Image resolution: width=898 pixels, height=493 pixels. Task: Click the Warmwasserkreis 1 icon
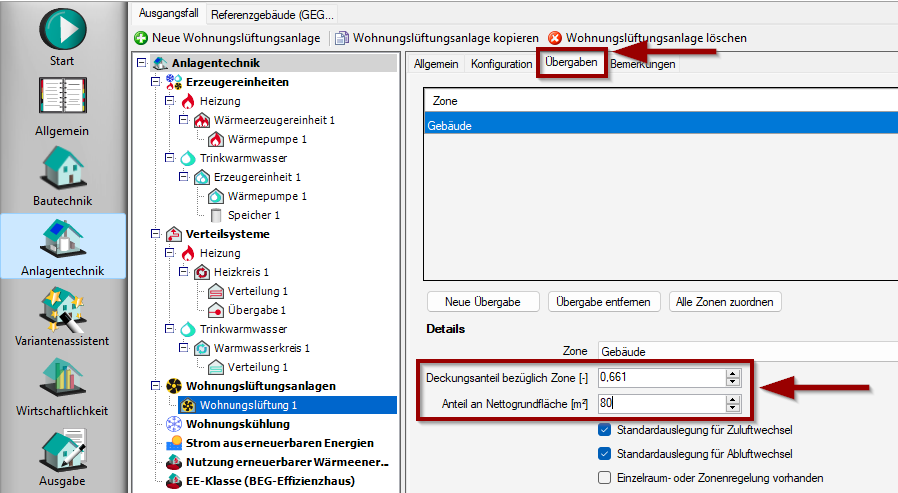click(x=202, y=348)
